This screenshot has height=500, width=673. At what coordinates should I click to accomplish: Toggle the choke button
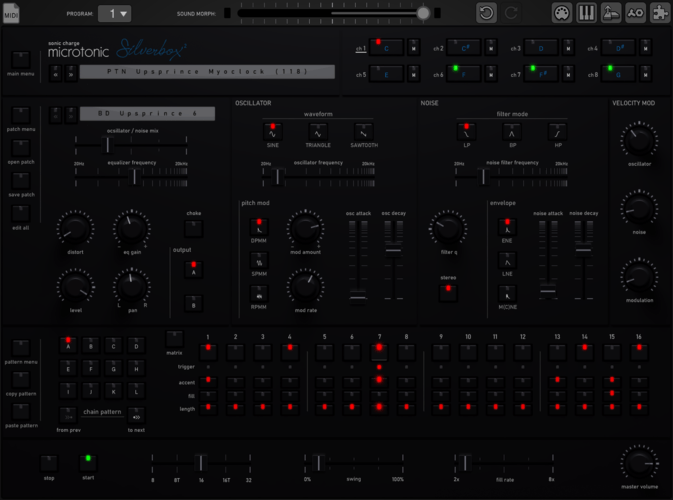[194, 229]
